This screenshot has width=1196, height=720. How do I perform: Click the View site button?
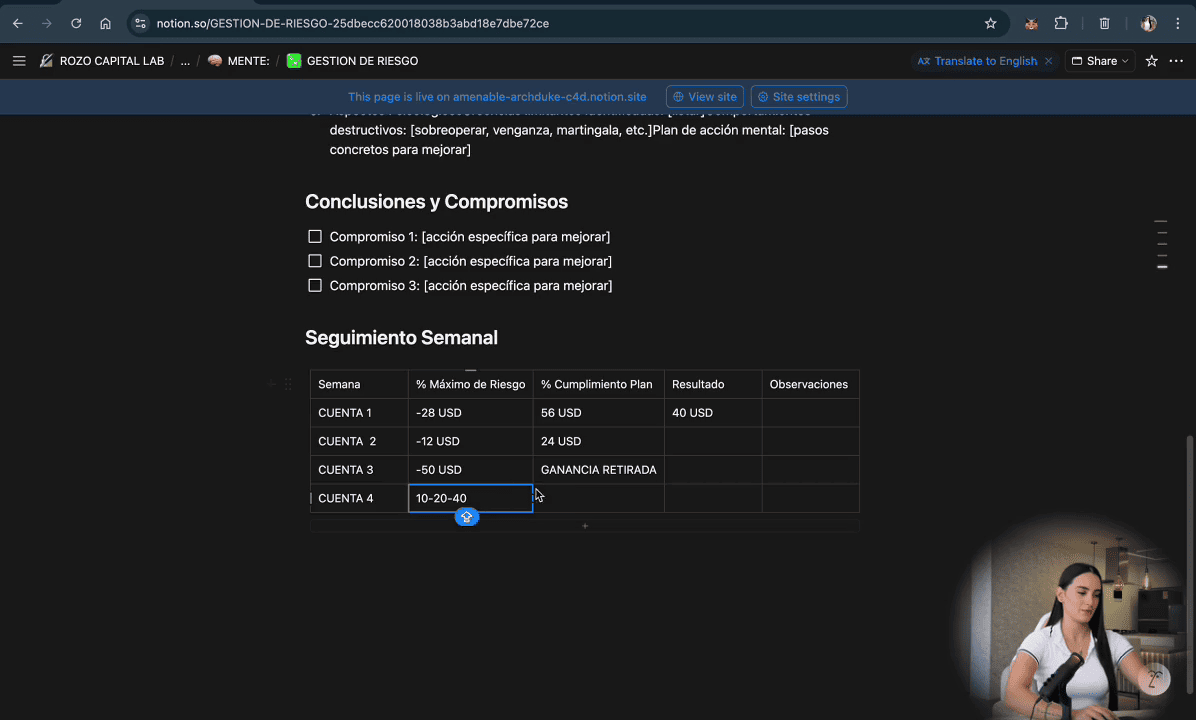tap(704, 97)
